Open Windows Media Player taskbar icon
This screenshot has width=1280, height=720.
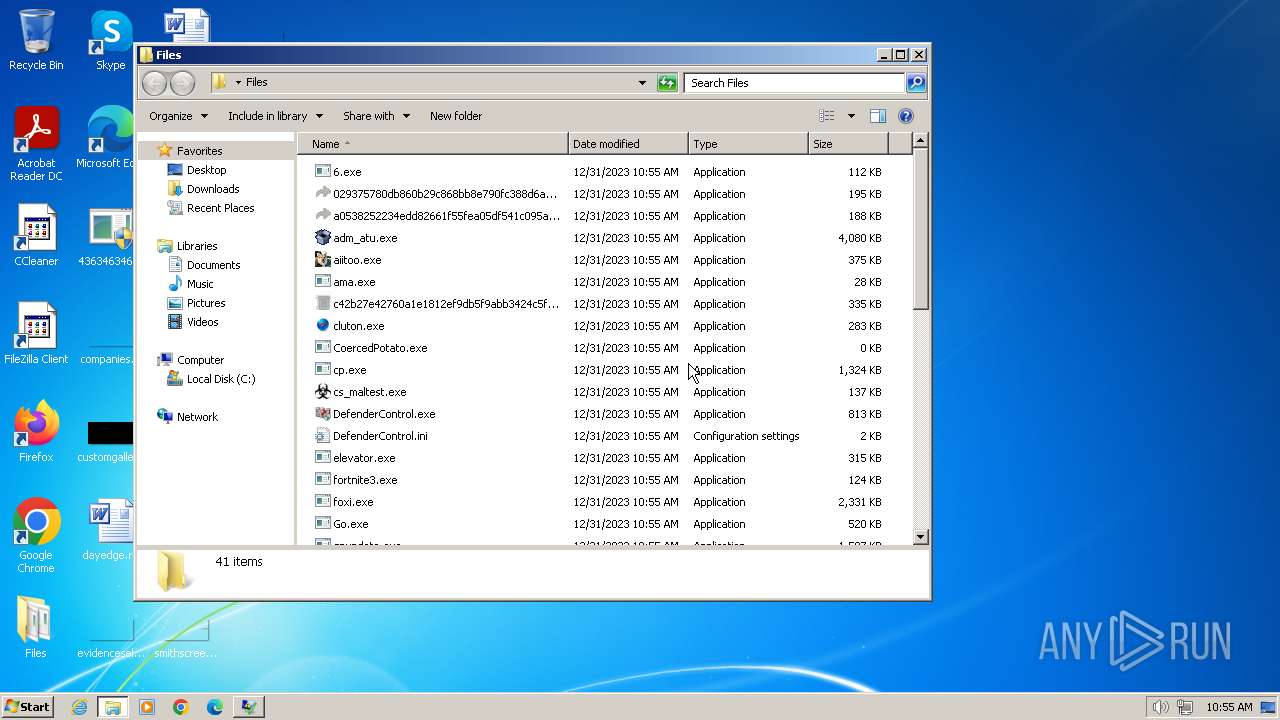pyautogui.click(x=147, y=707)
